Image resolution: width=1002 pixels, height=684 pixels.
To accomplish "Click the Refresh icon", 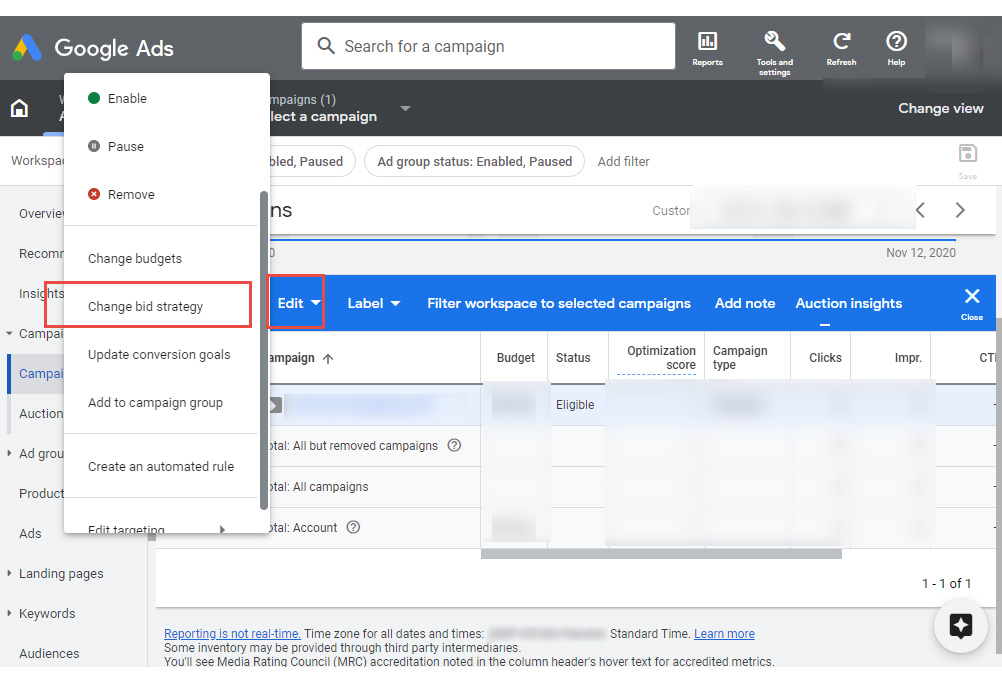I will (841, 47).
